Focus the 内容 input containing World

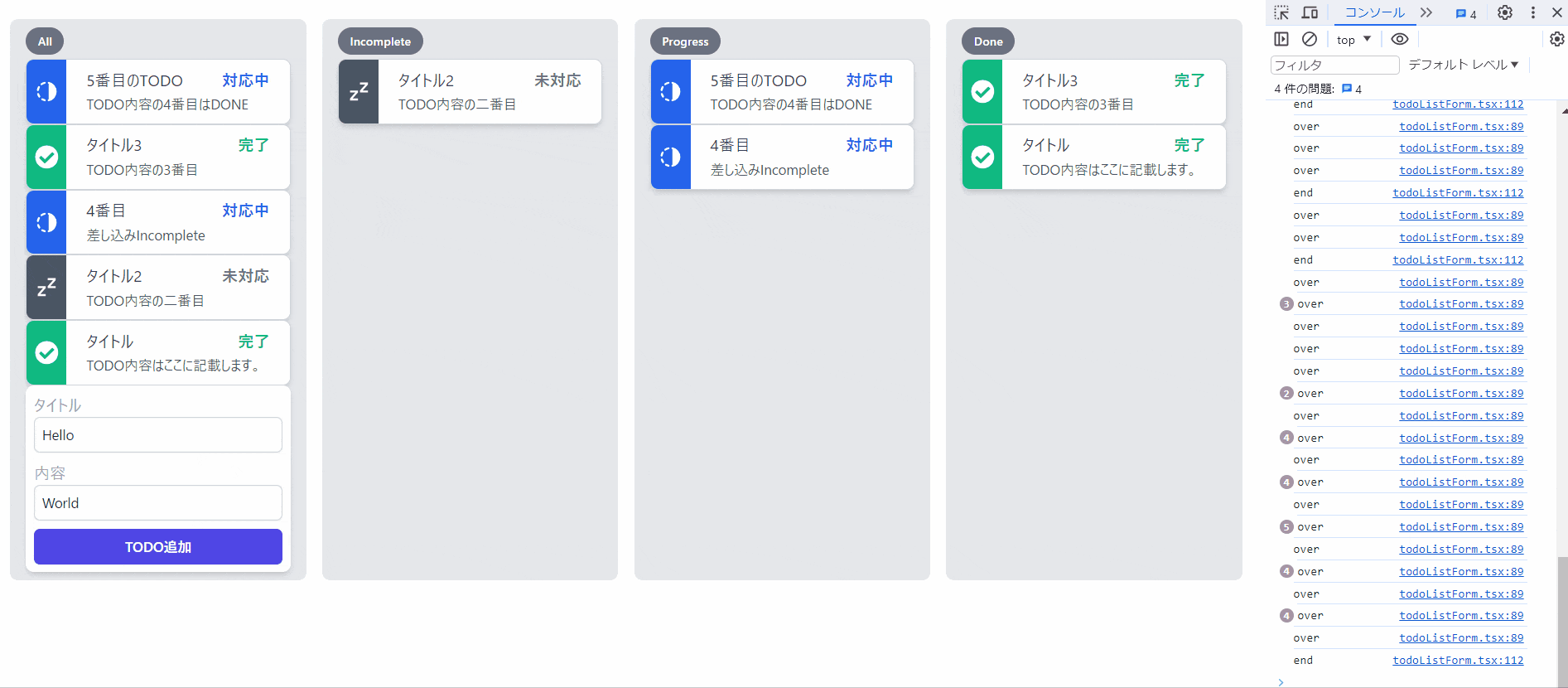158,503
